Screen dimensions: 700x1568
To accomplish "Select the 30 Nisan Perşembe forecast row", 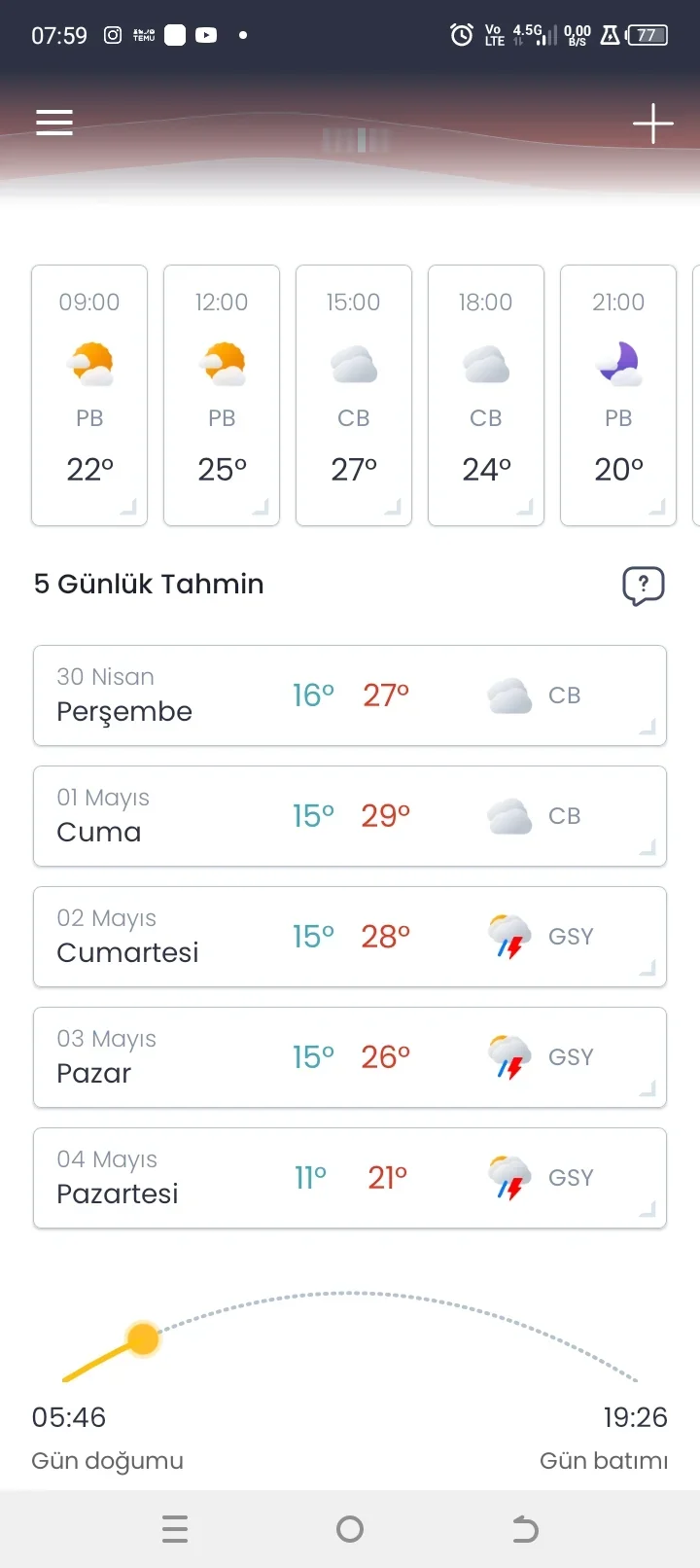I will [350, 695].
